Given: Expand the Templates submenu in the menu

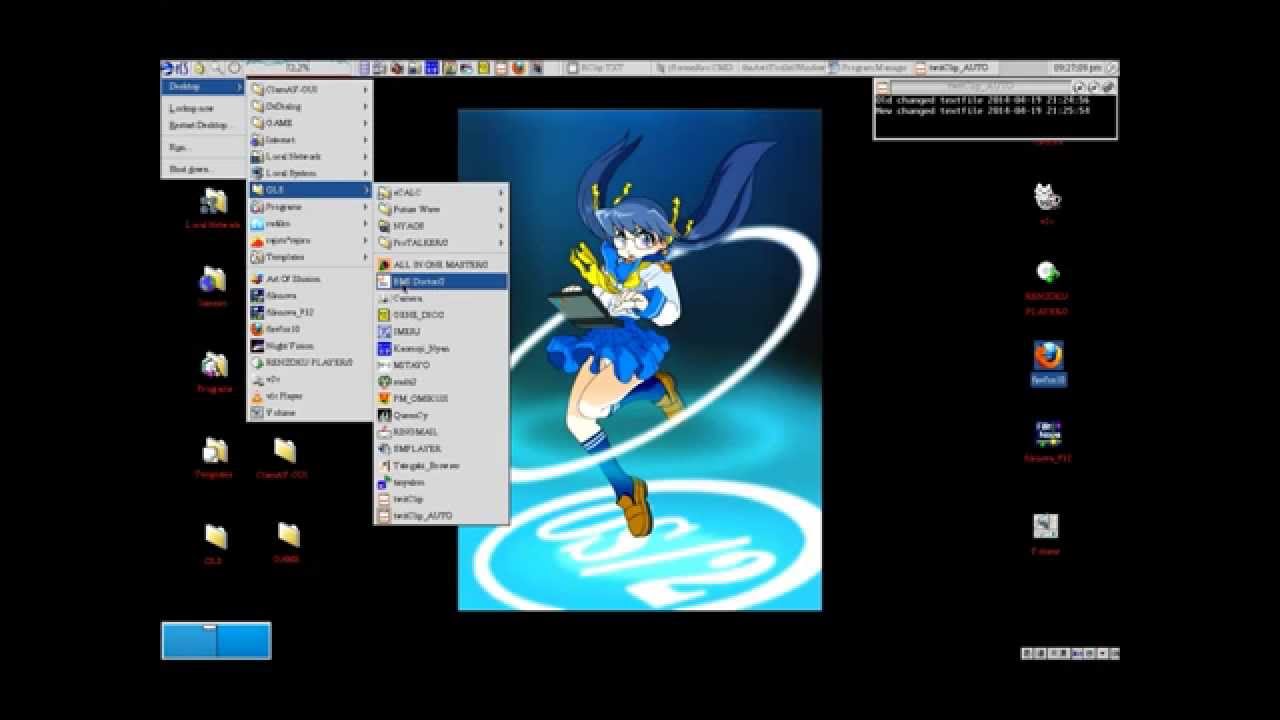Looking at the screenshot, I should tap(310, 257).
